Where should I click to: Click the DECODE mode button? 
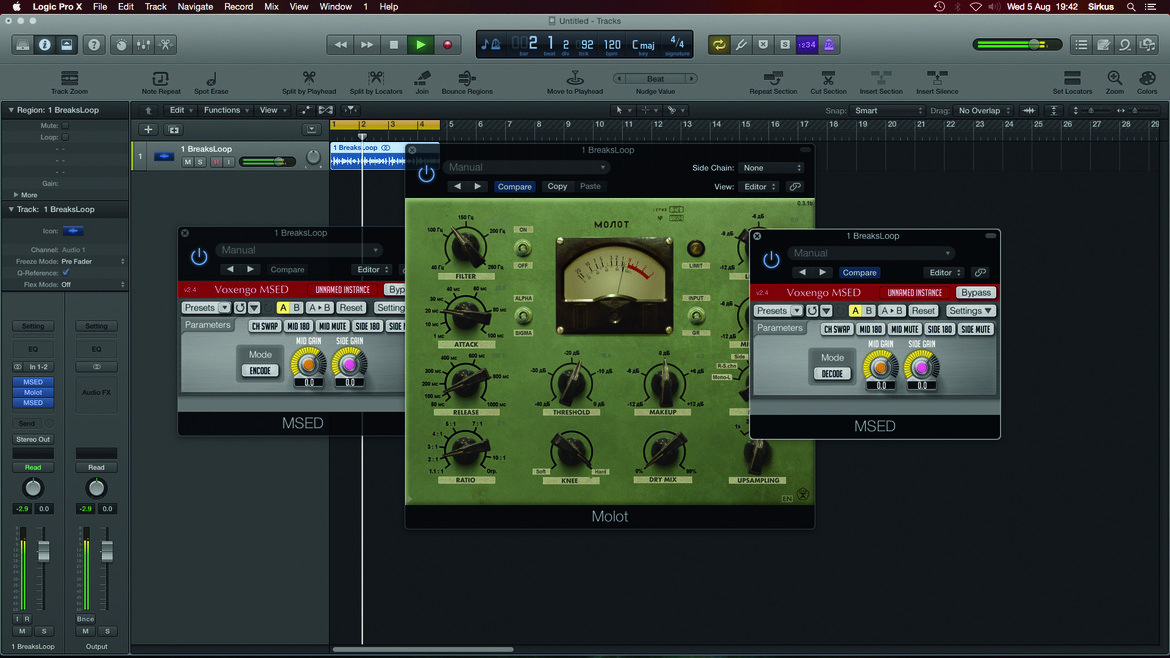(832, 374)
